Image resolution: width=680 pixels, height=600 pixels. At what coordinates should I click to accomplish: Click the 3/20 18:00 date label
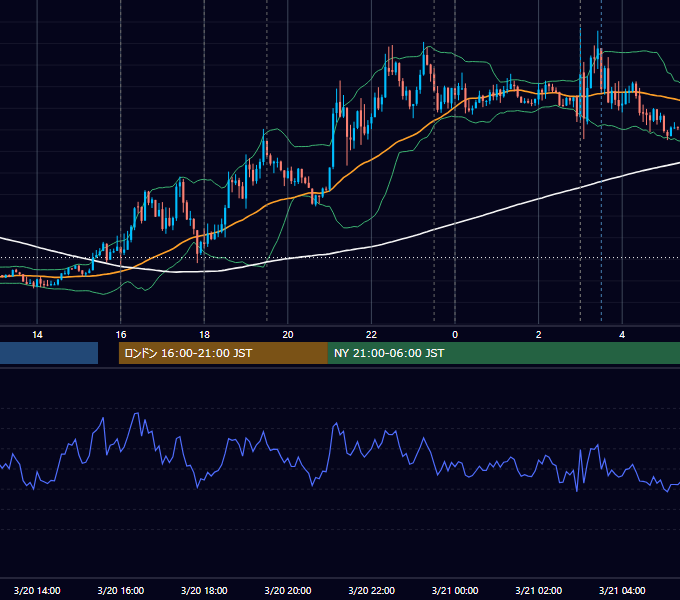click(x=204, y=590)
